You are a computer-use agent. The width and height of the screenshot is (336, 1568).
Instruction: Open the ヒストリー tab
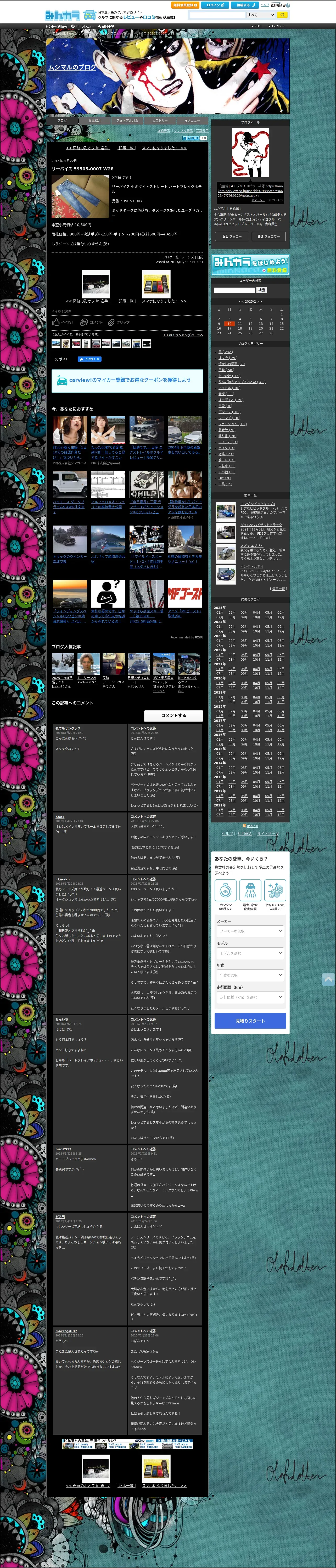pos(160,120)
